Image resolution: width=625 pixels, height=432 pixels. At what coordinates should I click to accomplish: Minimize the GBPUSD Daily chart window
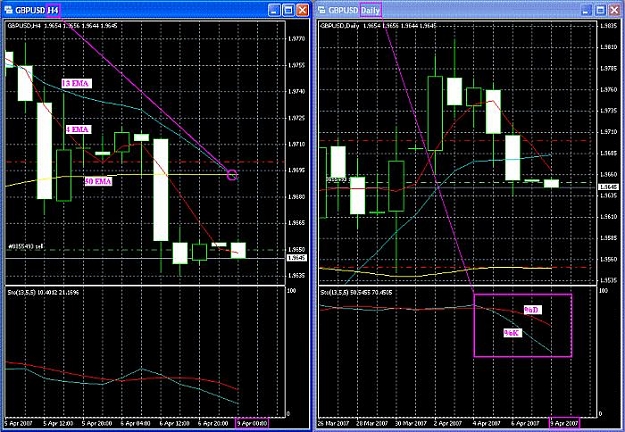[x=586, y=10]
